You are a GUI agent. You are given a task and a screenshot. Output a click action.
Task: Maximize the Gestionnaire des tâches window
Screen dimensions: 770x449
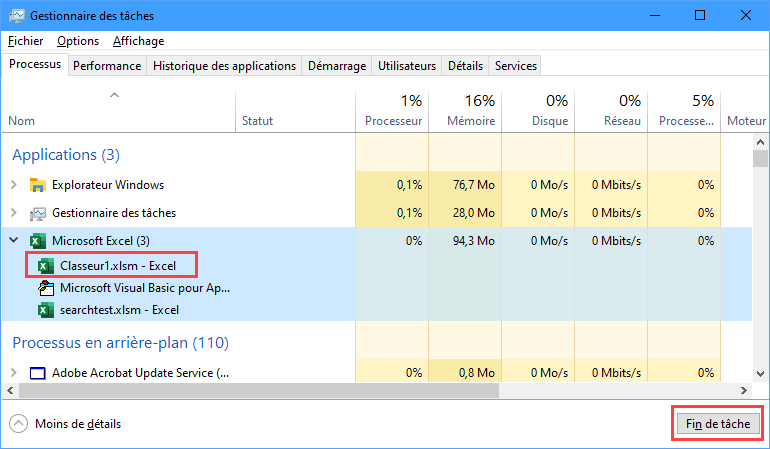[700, 15]
